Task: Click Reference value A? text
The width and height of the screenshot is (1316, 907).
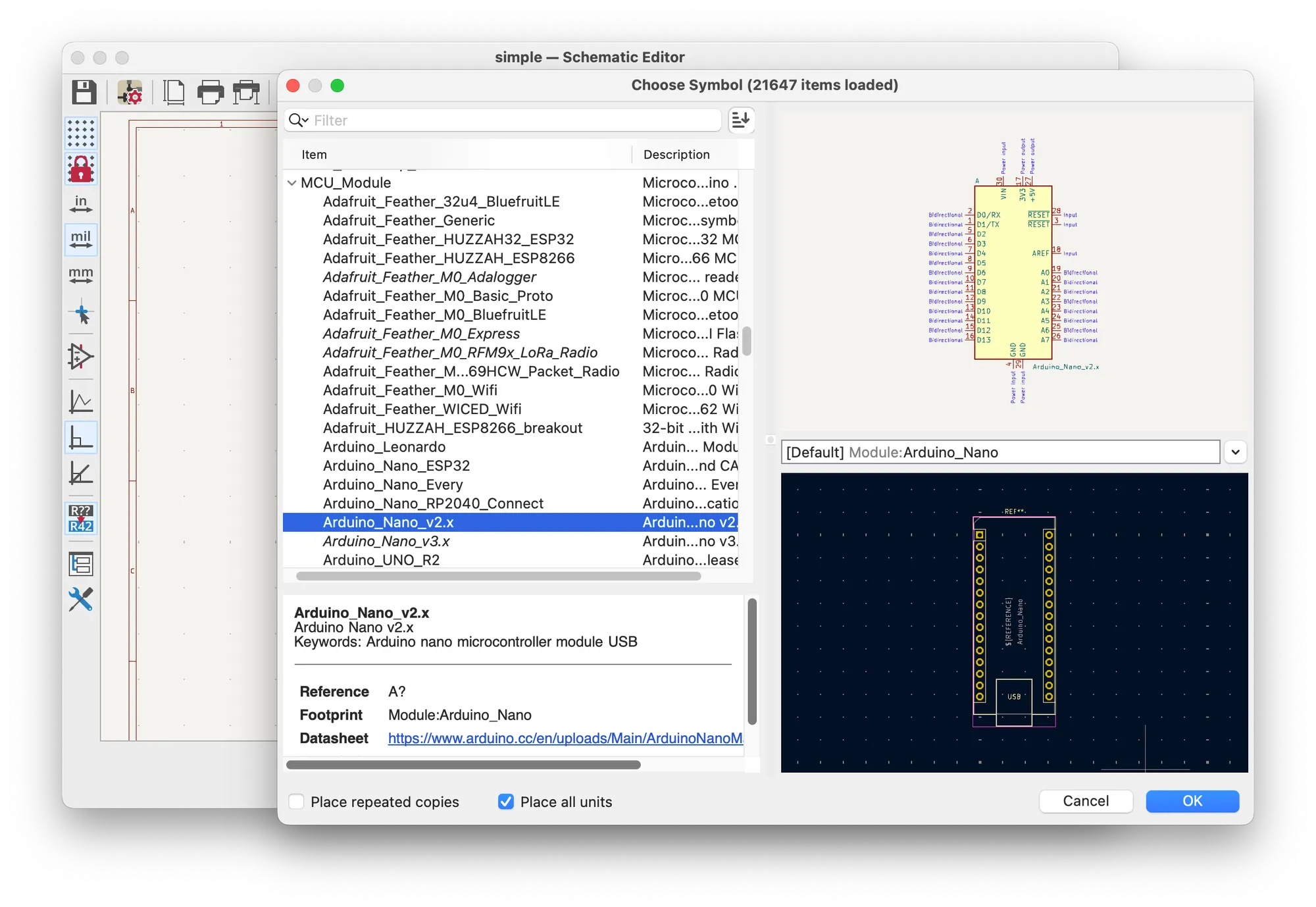Action: (x=397, y=692)
